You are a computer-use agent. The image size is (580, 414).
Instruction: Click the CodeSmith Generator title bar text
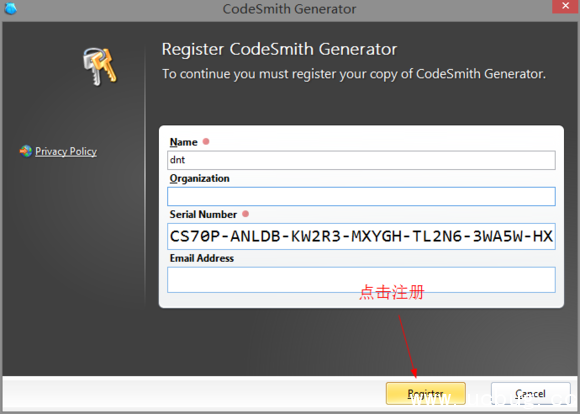coord(289,9)
